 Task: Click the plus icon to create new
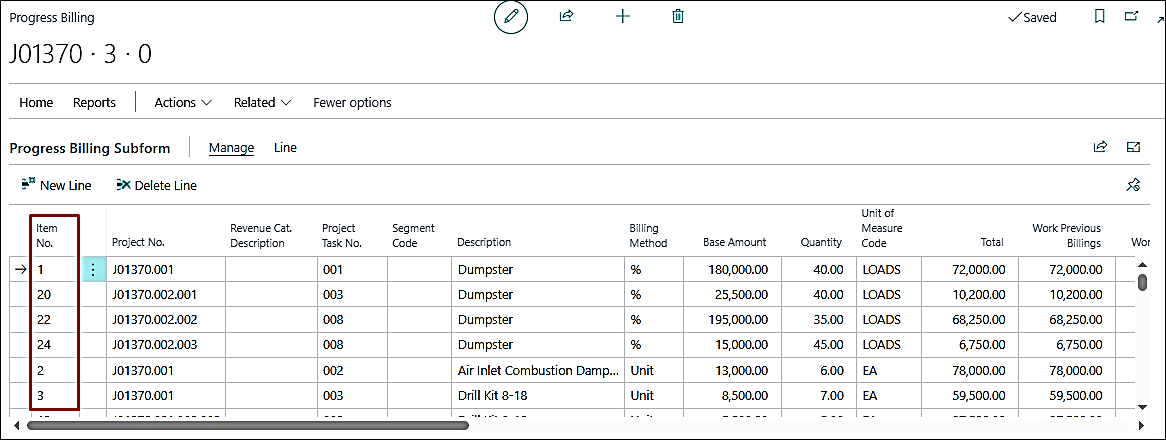pyautogui.click(x=623, y=17)
